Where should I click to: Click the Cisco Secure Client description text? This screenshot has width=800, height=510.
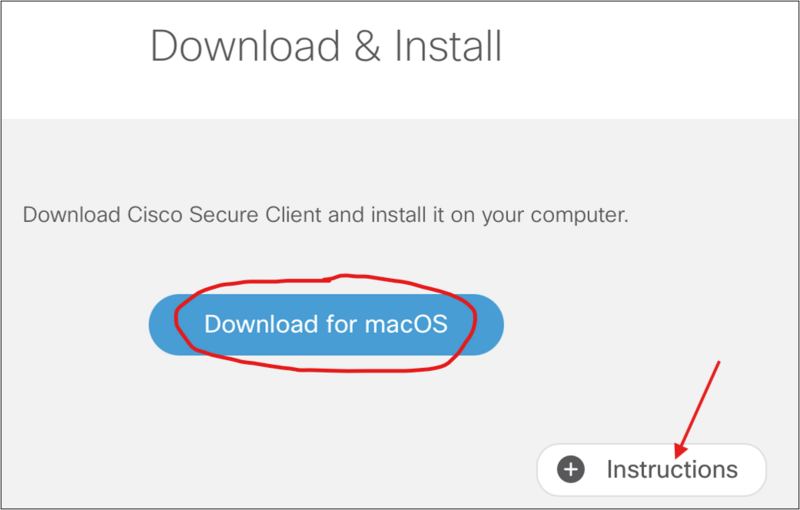pos(325,215)
